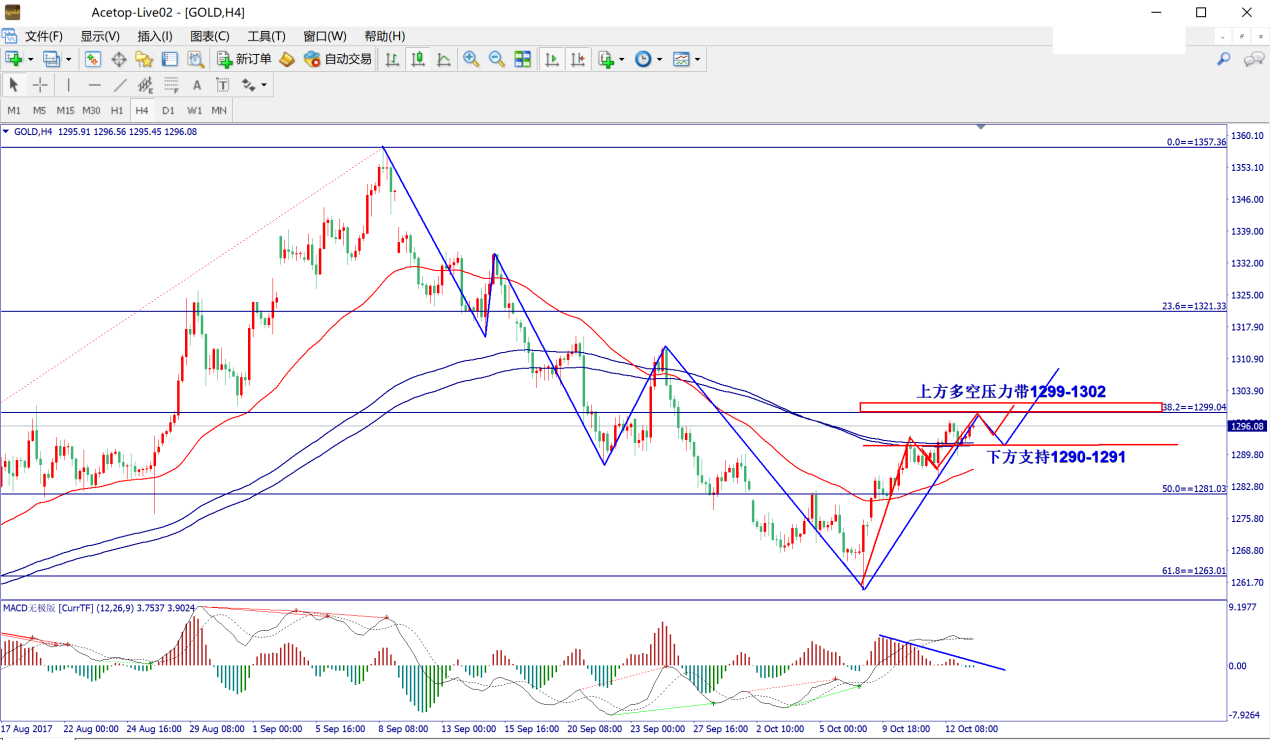
Task: Open the 插入(I) menu
Action: (155, 36)
